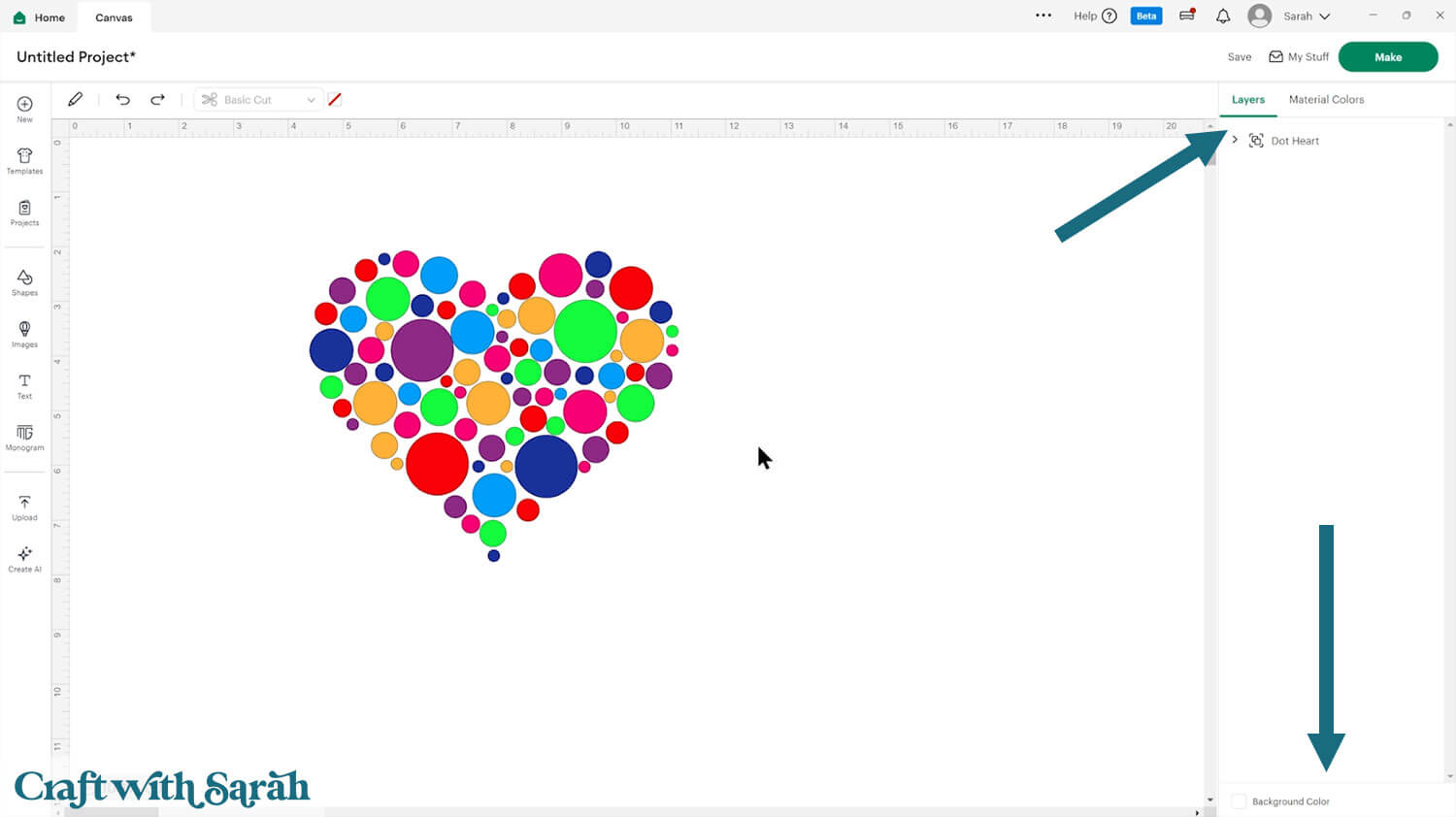The image size is (1456, 817).
Task: Maximize or restore the application window
Action: (x=1406, y=16)
